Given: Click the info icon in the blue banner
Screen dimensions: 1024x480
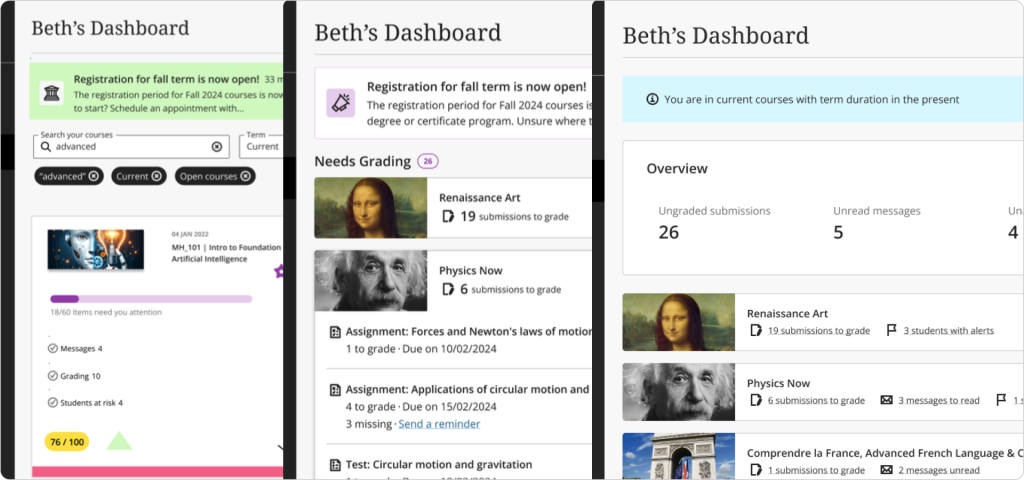Looking at the screenshot, I should point(652,100).
